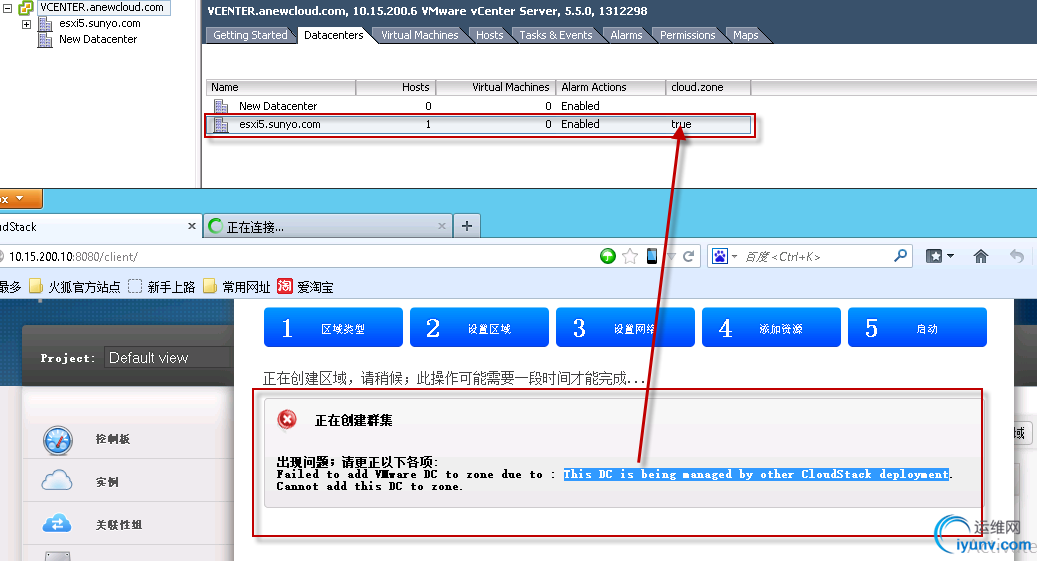Screen dimensions: 1037x561
Task: Click the address bar with 10.15.200.10:8080/client/
Action: click(298, 257)
